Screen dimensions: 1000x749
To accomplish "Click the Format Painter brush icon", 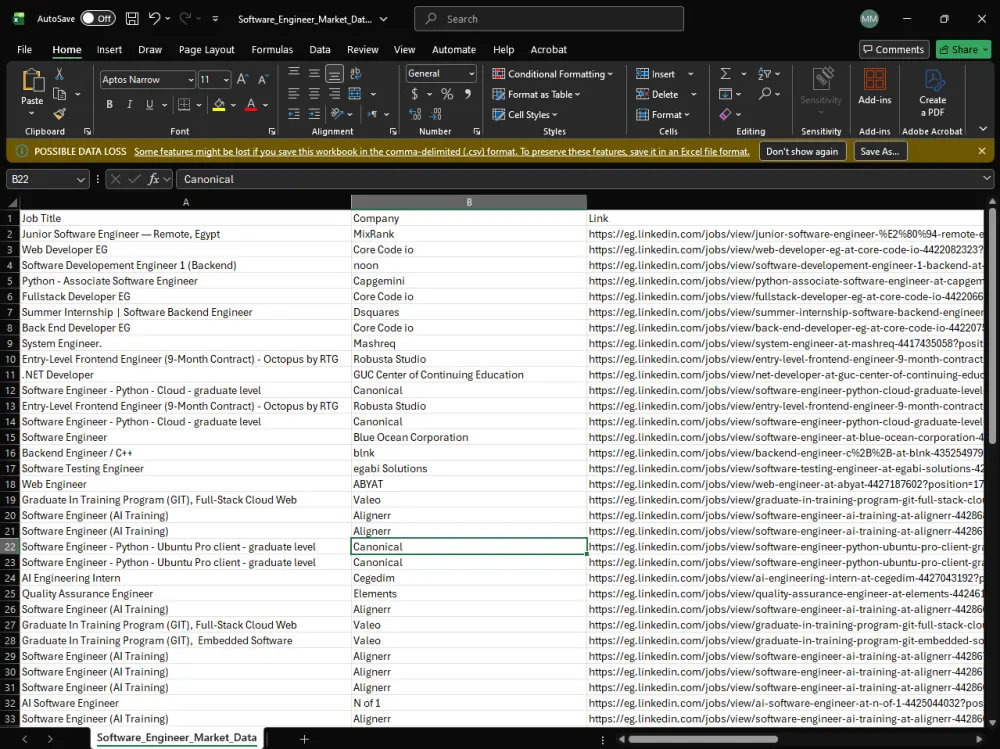I will (x=59, y=114).
